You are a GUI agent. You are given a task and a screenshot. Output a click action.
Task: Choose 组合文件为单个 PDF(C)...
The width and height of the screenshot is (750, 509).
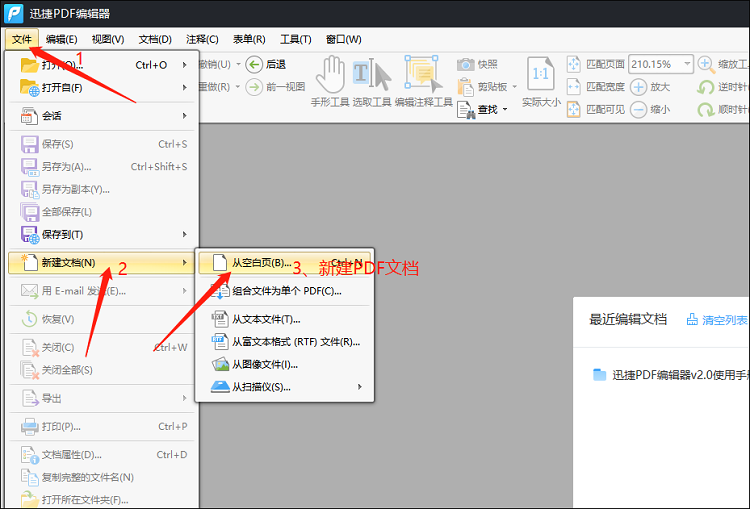click(285, 291)
